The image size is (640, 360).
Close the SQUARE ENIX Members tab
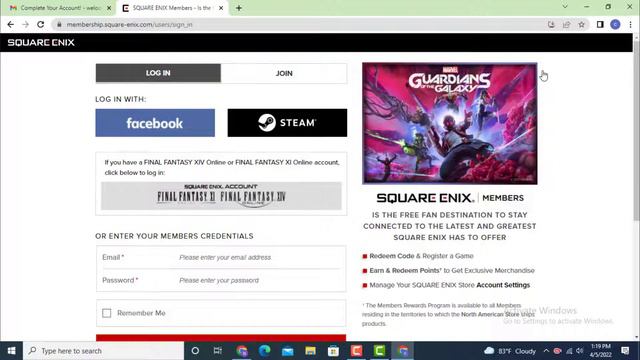coord(221,8)
